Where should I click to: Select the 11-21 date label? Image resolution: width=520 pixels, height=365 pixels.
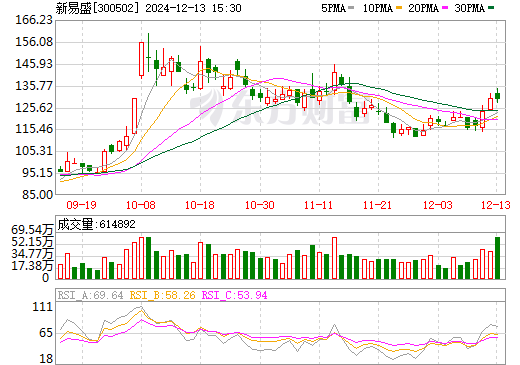point(377,205)
